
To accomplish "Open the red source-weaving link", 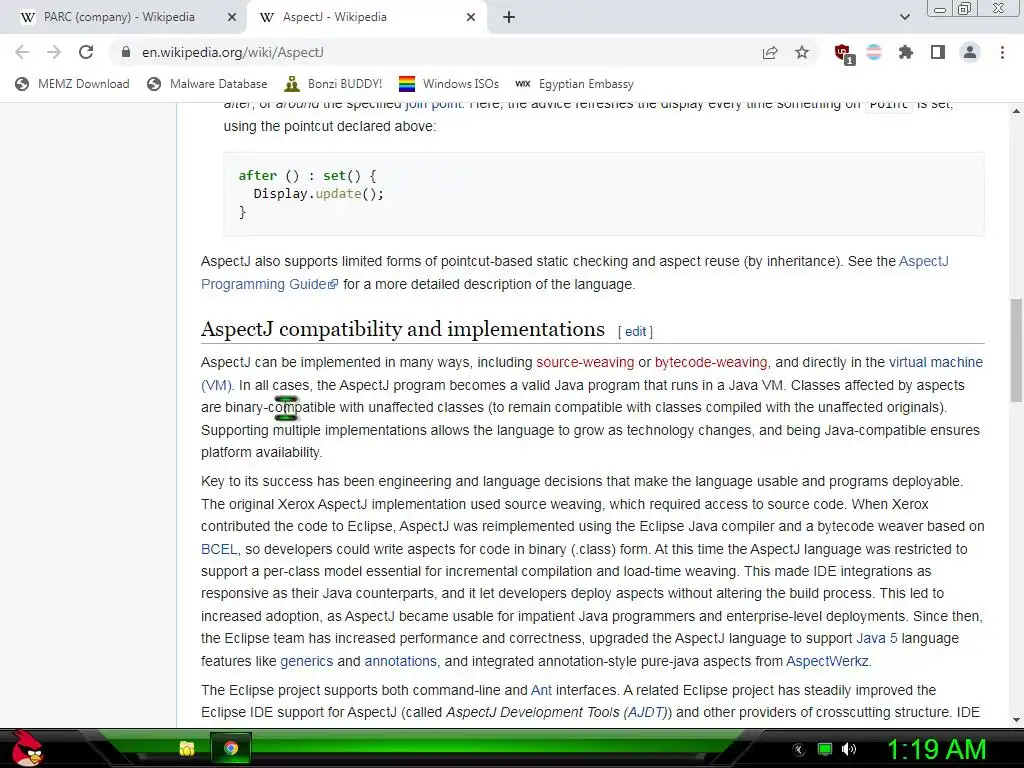I will pos(585,362).
